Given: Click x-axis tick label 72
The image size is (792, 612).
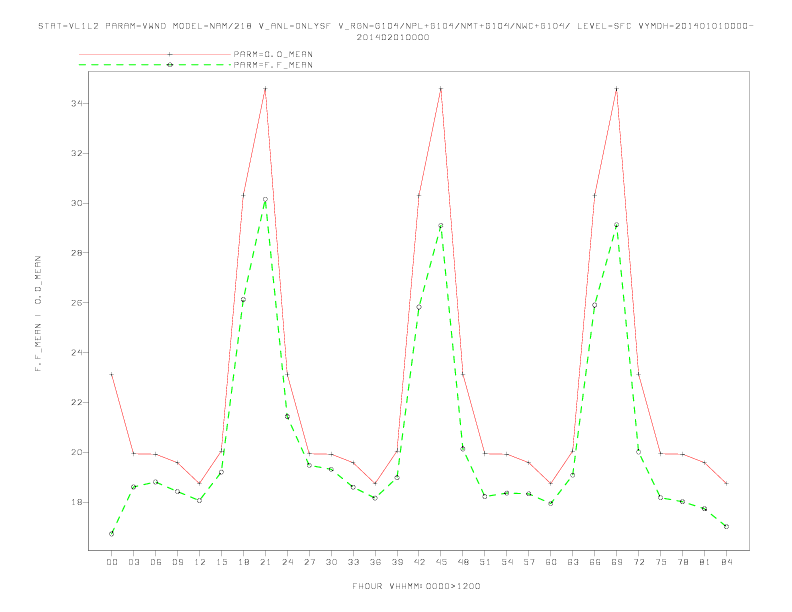Looking at the screenshot, I should 638,562.
